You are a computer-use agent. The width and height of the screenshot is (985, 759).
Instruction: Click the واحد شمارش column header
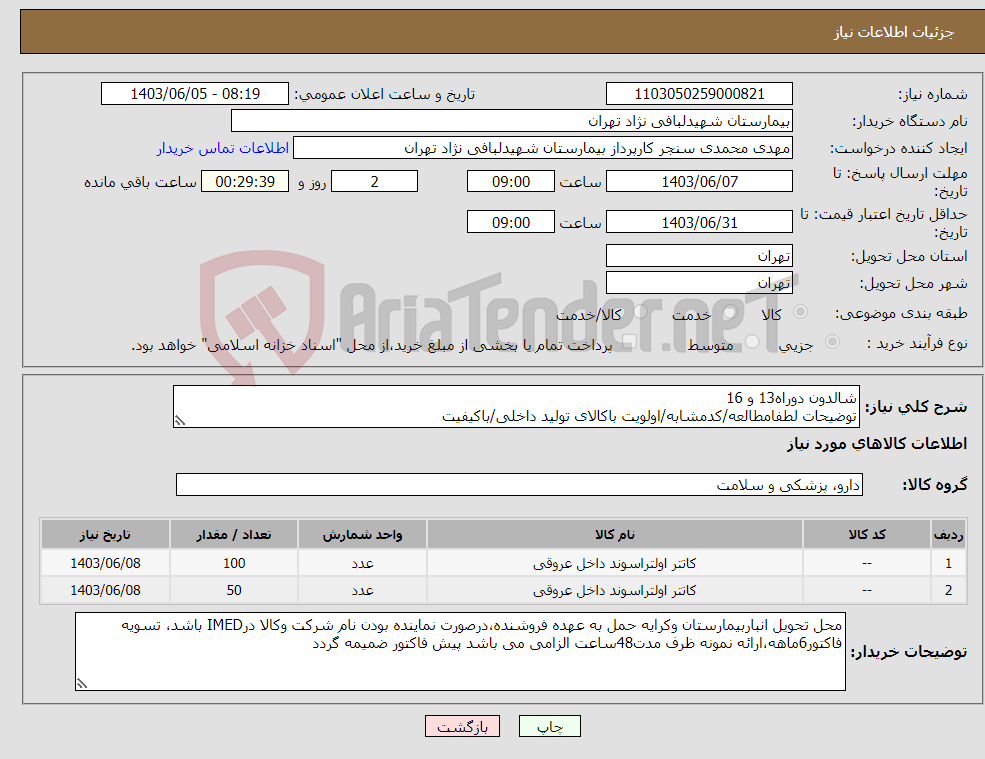362,535
